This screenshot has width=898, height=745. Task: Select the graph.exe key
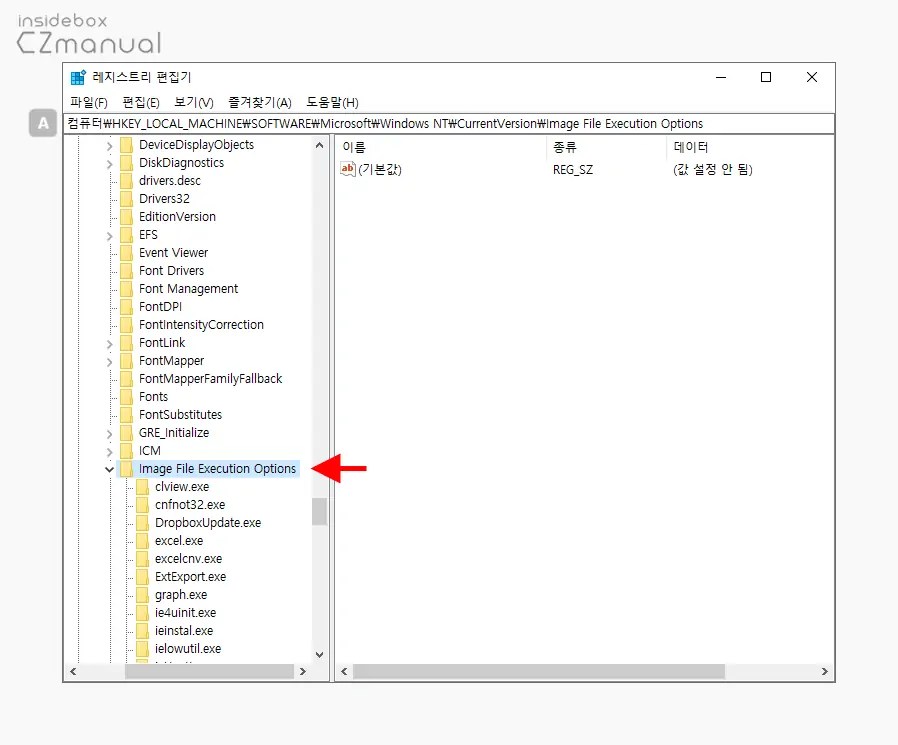181,595
